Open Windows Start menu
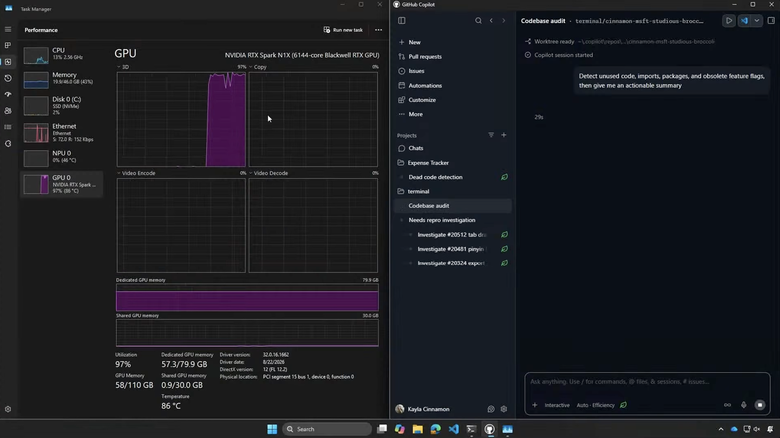 272,429
